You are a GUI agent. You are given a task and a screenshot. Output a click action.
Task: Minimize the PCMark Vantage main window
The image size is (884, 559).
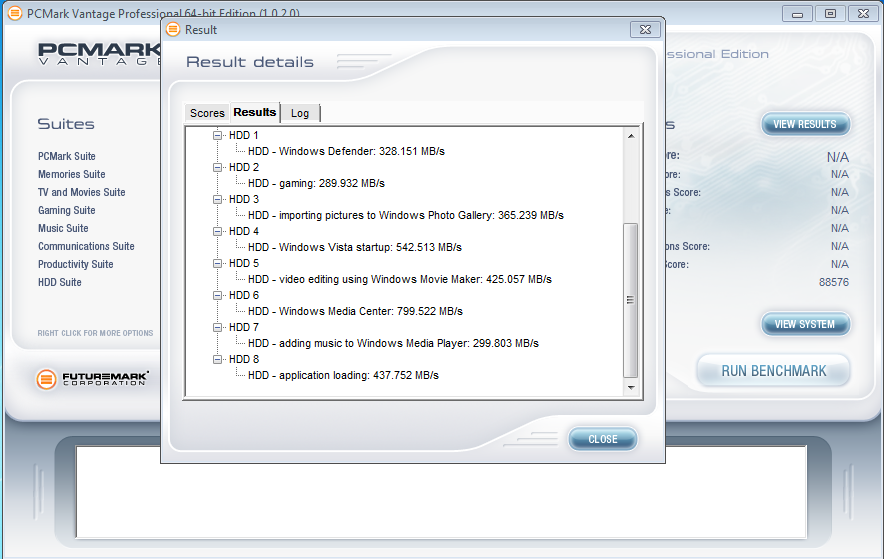(797, 14)
